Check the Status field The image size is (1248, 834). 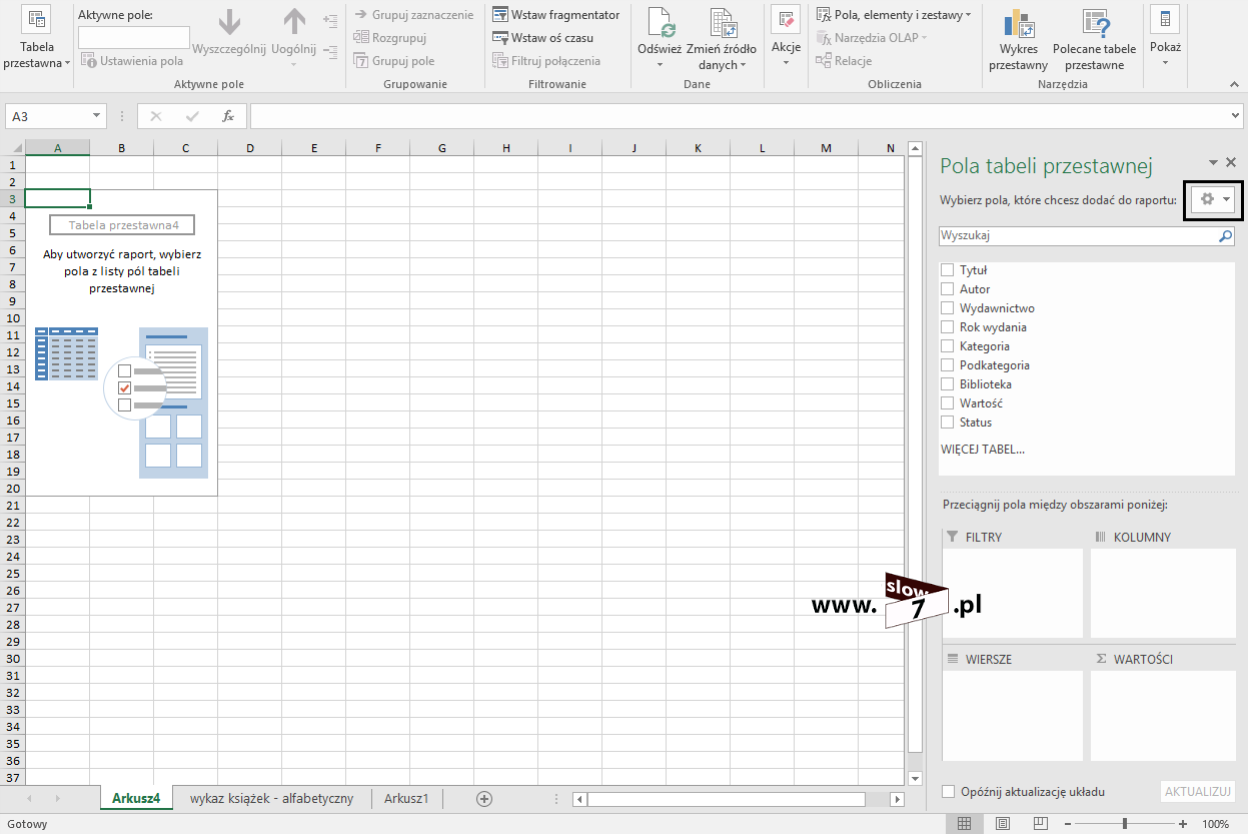pyautogui.click(x=947, y=422)
